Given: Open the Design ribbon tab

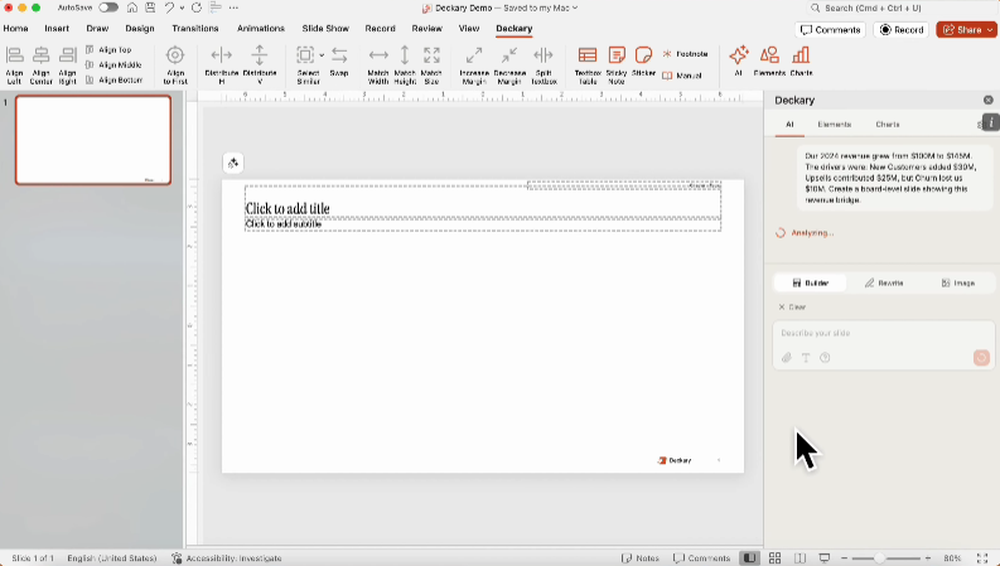Looking at the screenshot, I should (x=140, y=28).
